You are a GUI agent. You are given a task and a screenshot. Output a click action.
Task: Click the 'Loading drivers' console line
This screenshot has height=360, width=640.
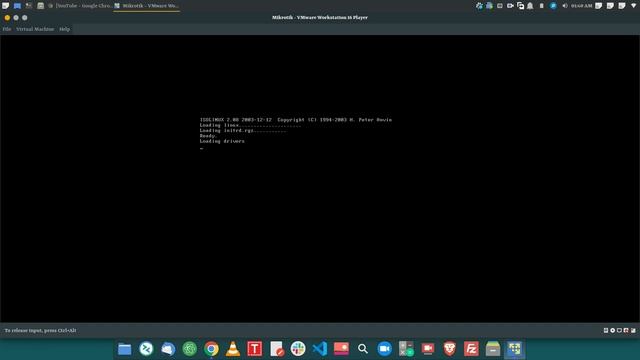(x=222, y=141)
